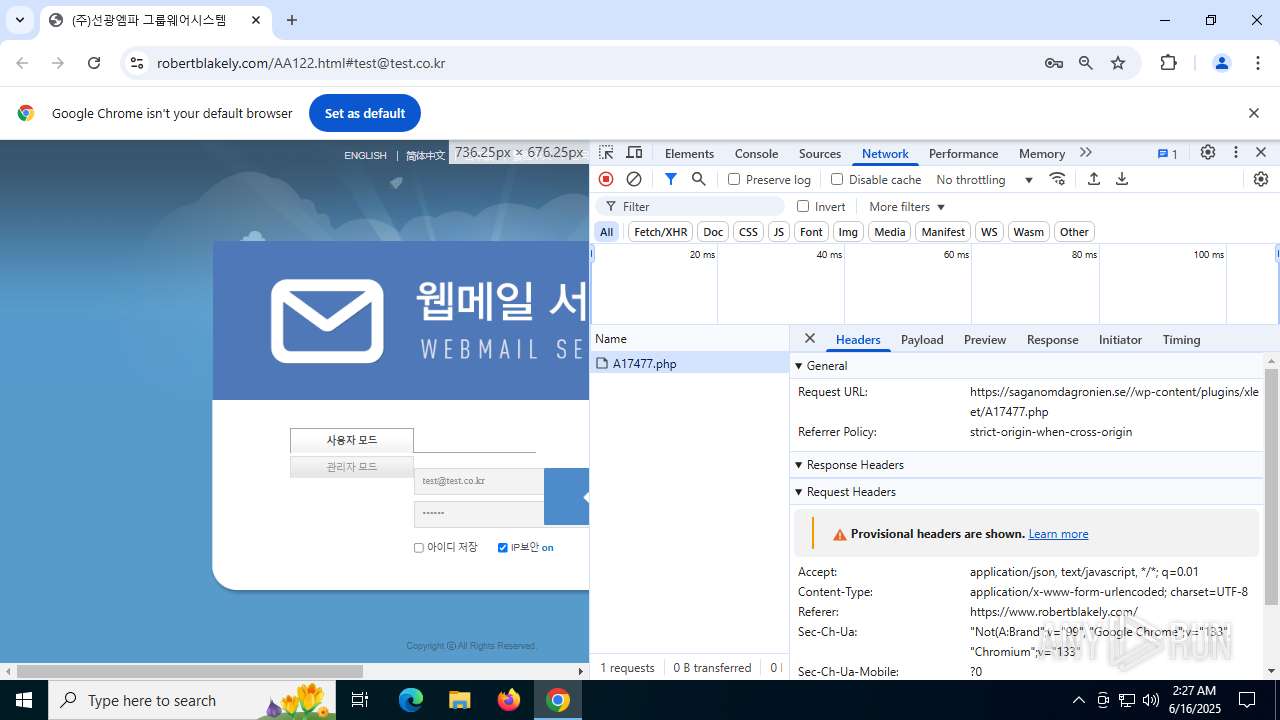The image size is (1280, 720).
Task: Filter requests by CSS
Action: pos(748,232)
